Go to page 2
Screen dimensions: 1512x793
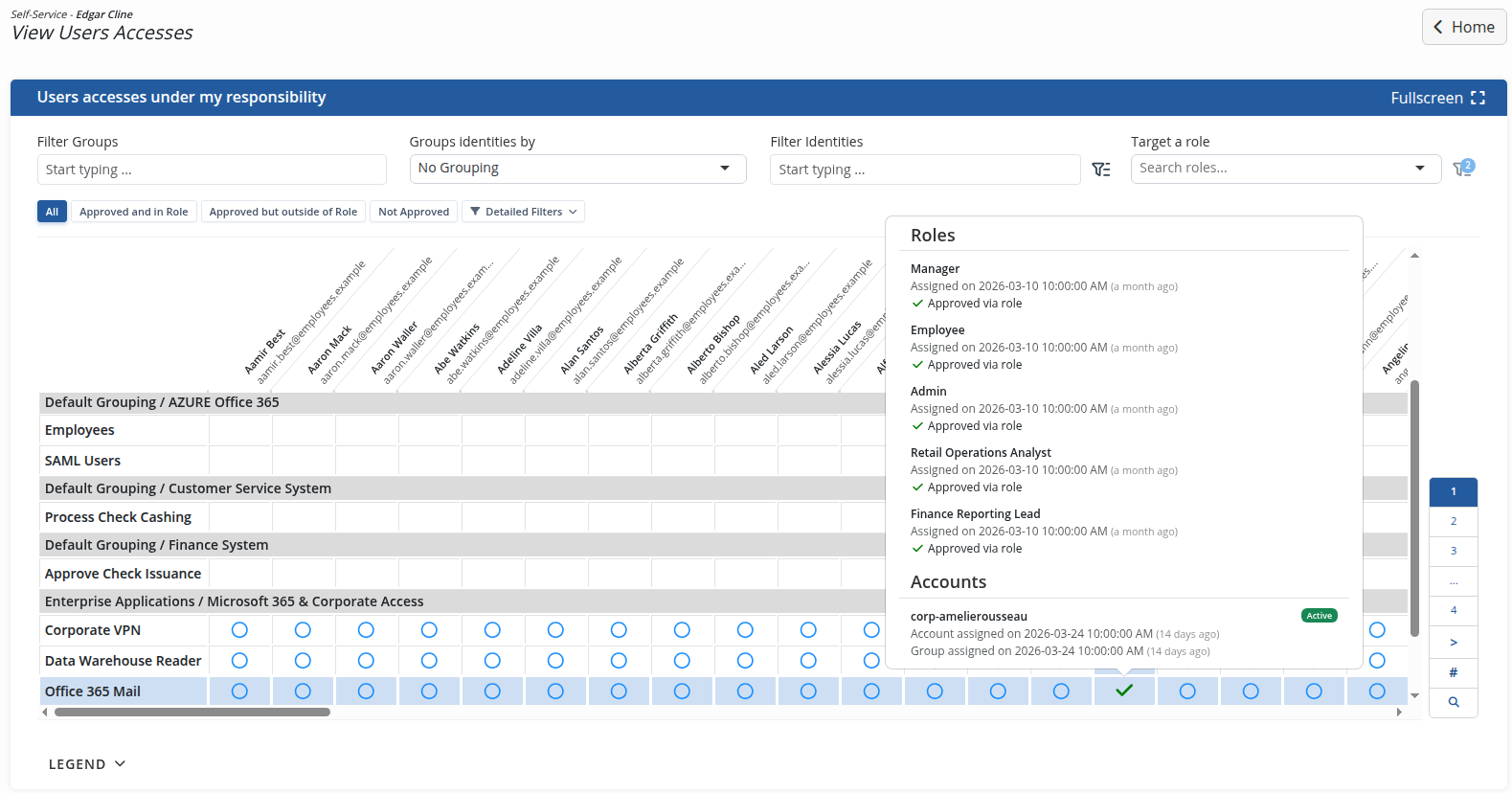tap(1454, 521)
